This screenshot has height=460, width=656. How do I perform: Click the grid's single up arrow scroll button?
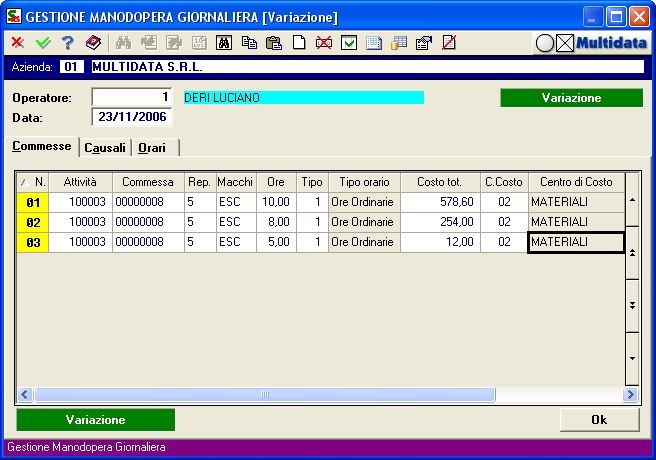pyautogui.click(x=632, y=200)
